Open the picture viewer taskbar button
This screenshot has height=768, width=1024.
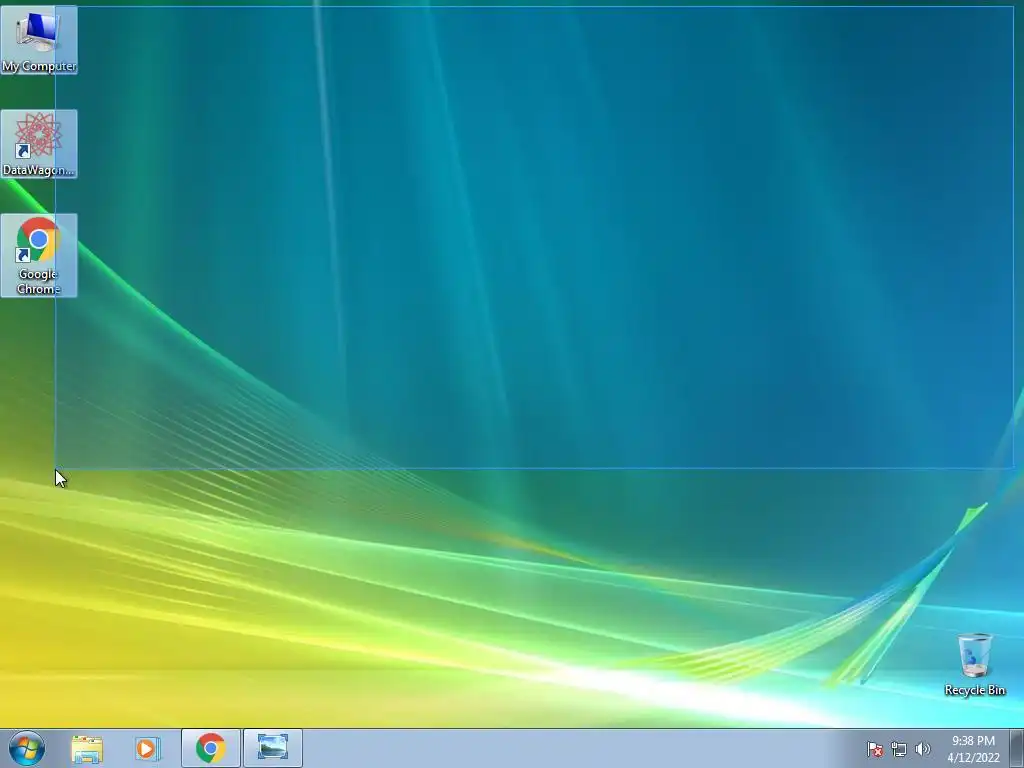pos(273,748)
